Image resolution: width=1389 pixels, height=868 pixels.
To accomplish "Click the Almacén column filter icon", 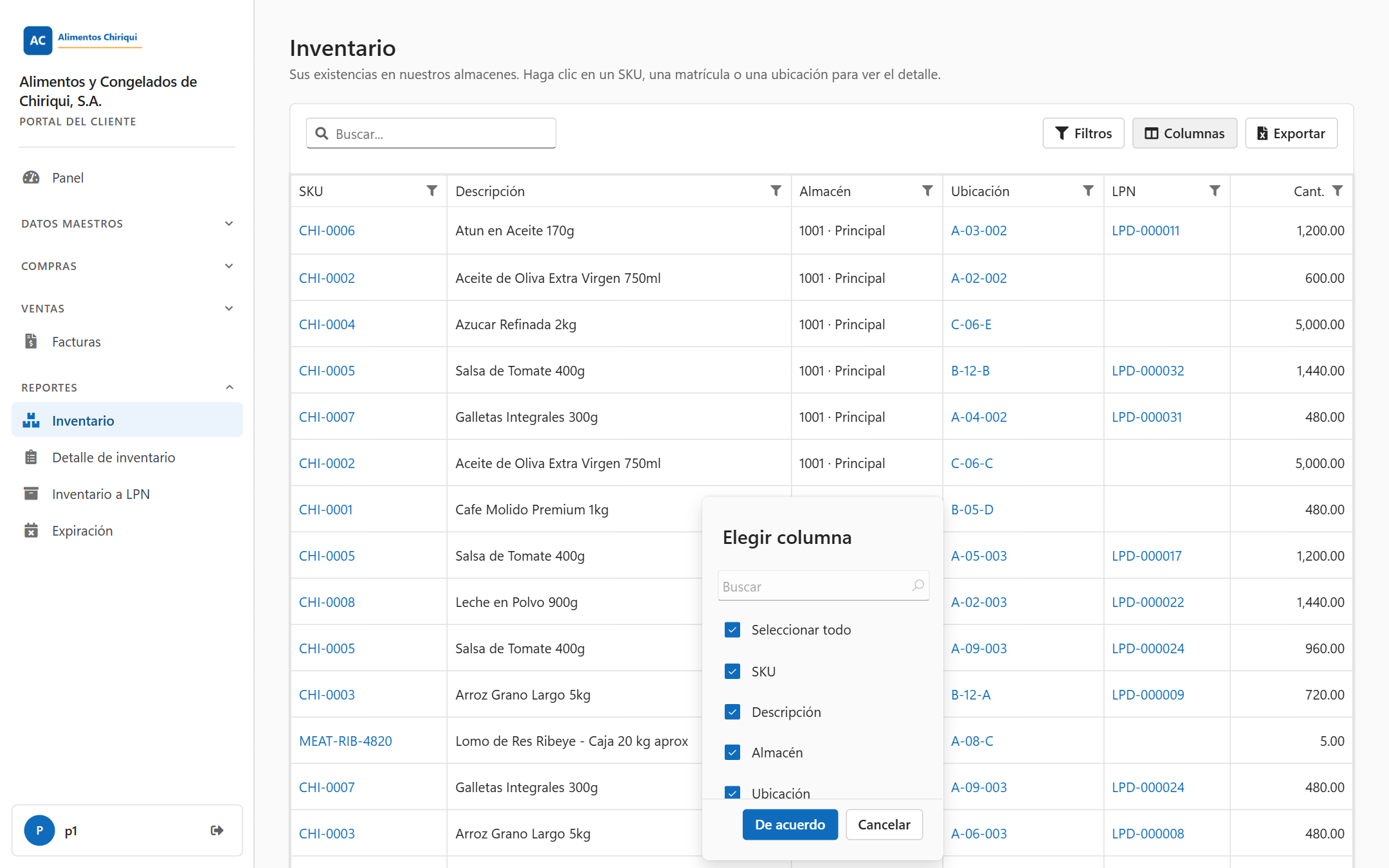I will pos(927,191).
